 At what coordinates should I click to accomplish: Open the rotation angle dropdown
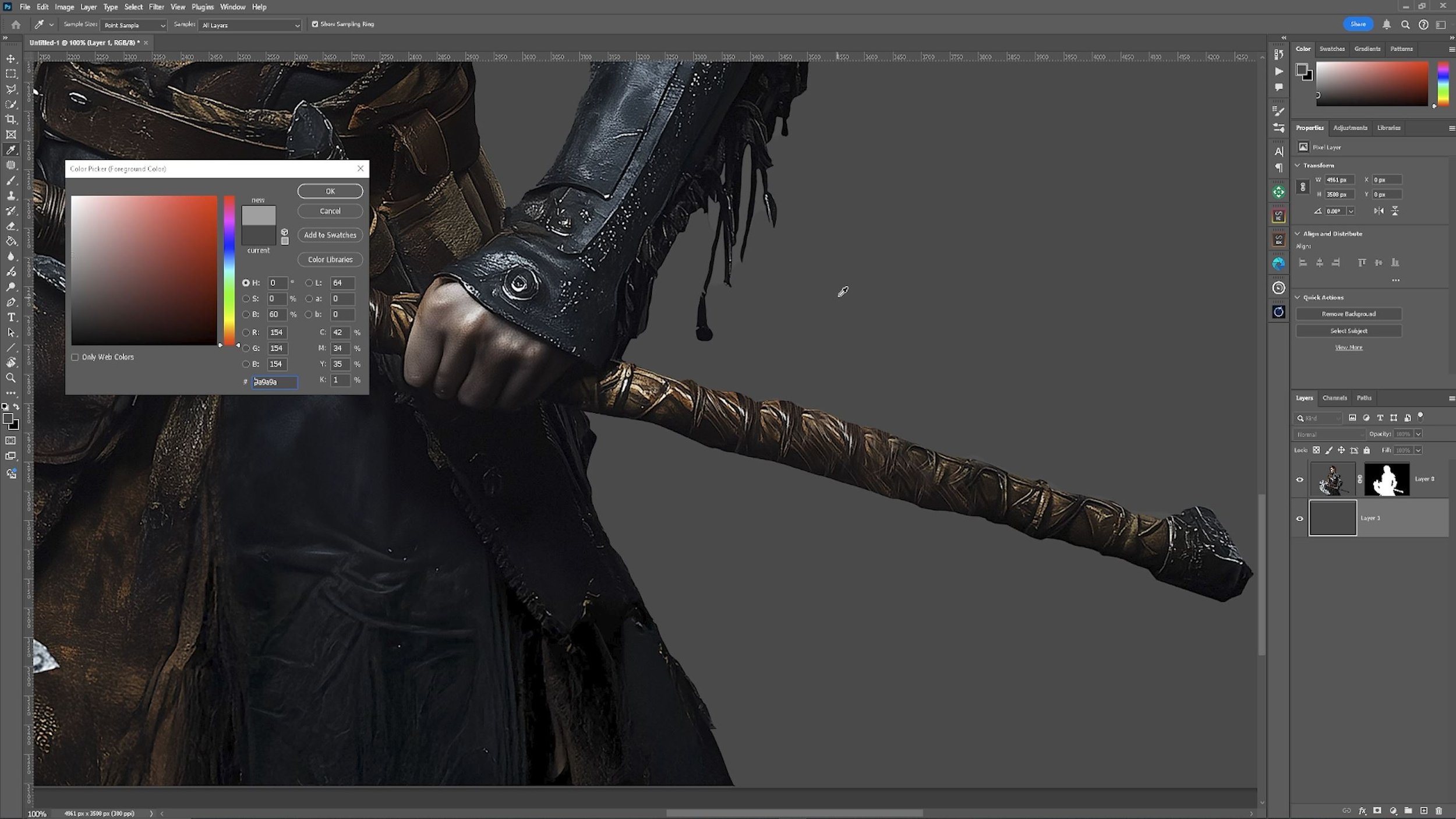pos(1351,211)
